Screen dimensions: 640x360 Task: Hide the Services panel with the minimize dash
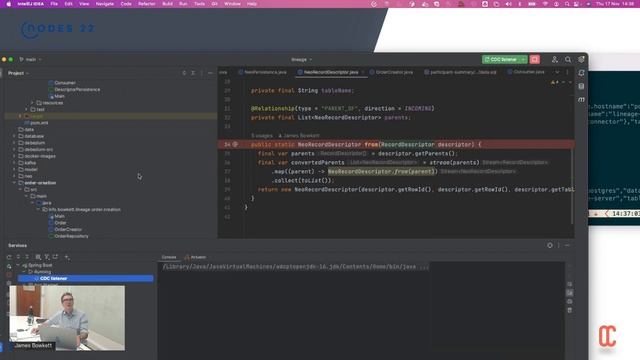(x=567, y=245)
